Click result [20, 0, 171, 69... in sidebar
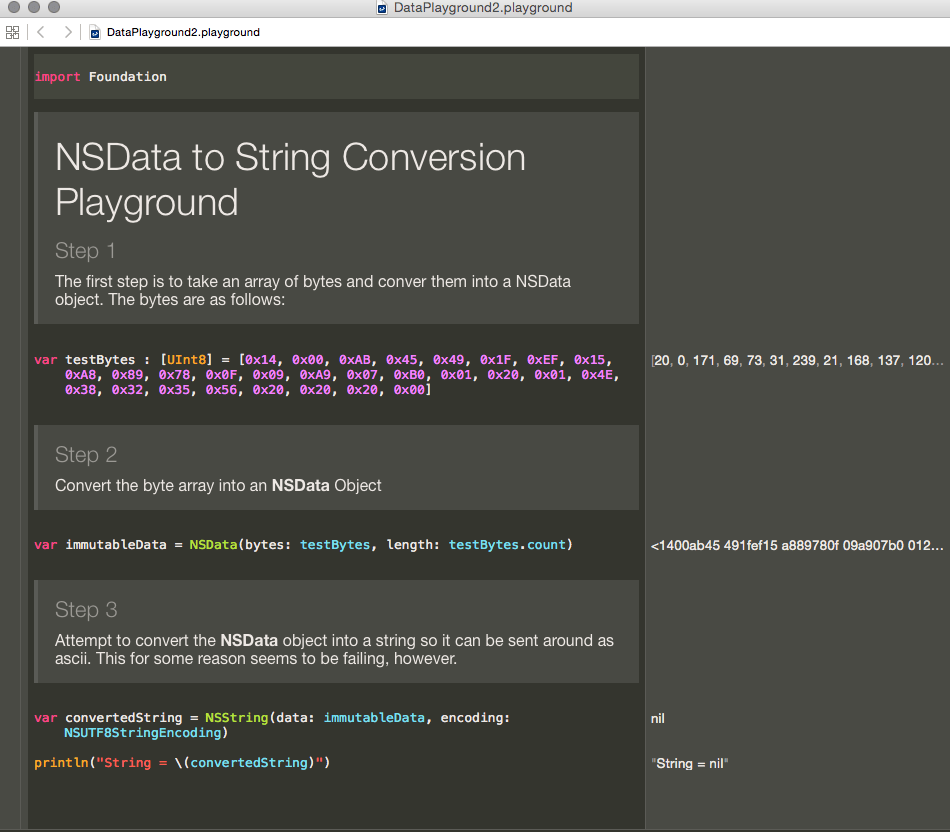The image size is (950, 832). coord(797,361)
